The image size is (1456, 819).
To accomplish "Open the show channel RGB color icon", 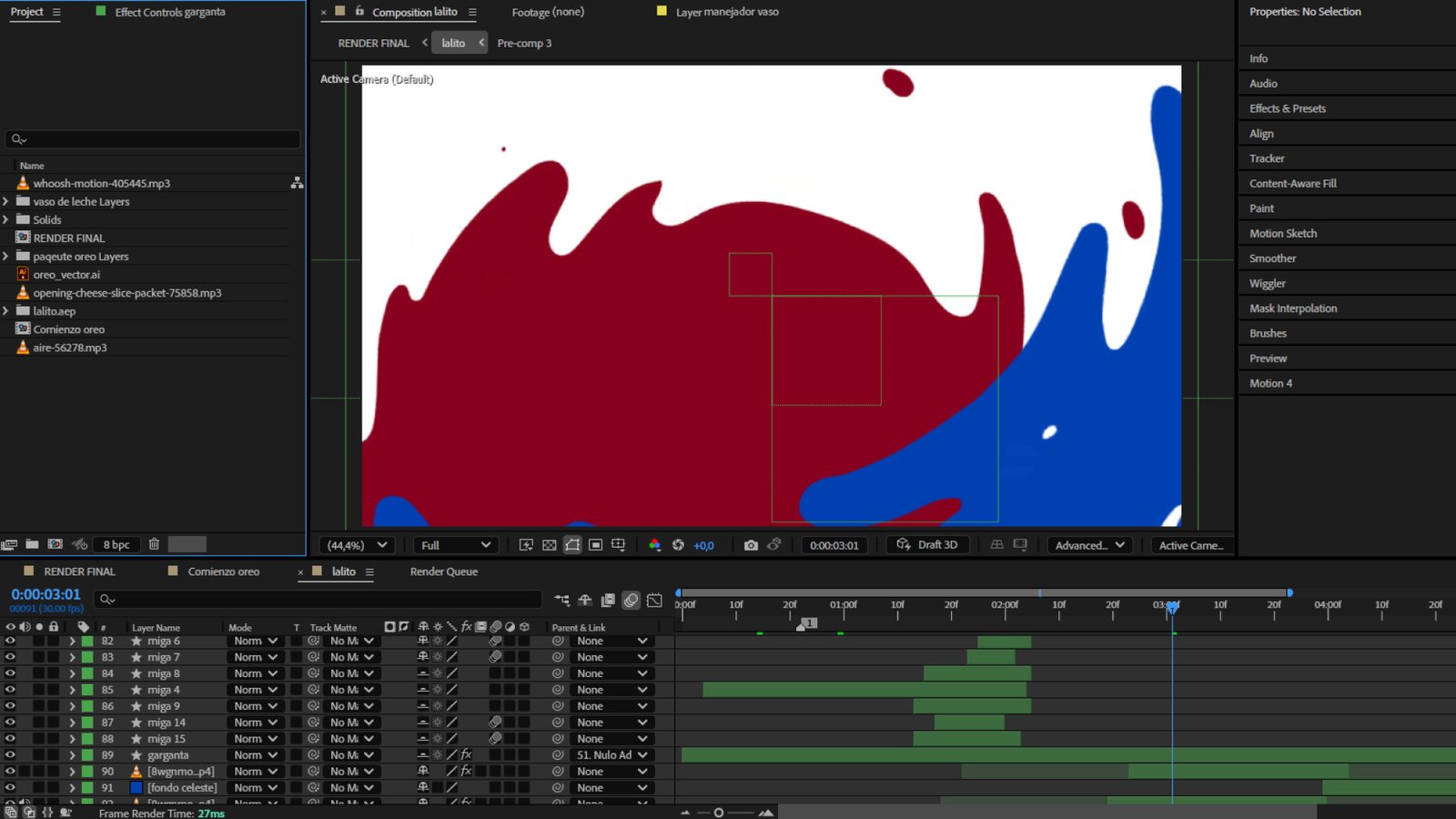I will click(x=654, y=545).
